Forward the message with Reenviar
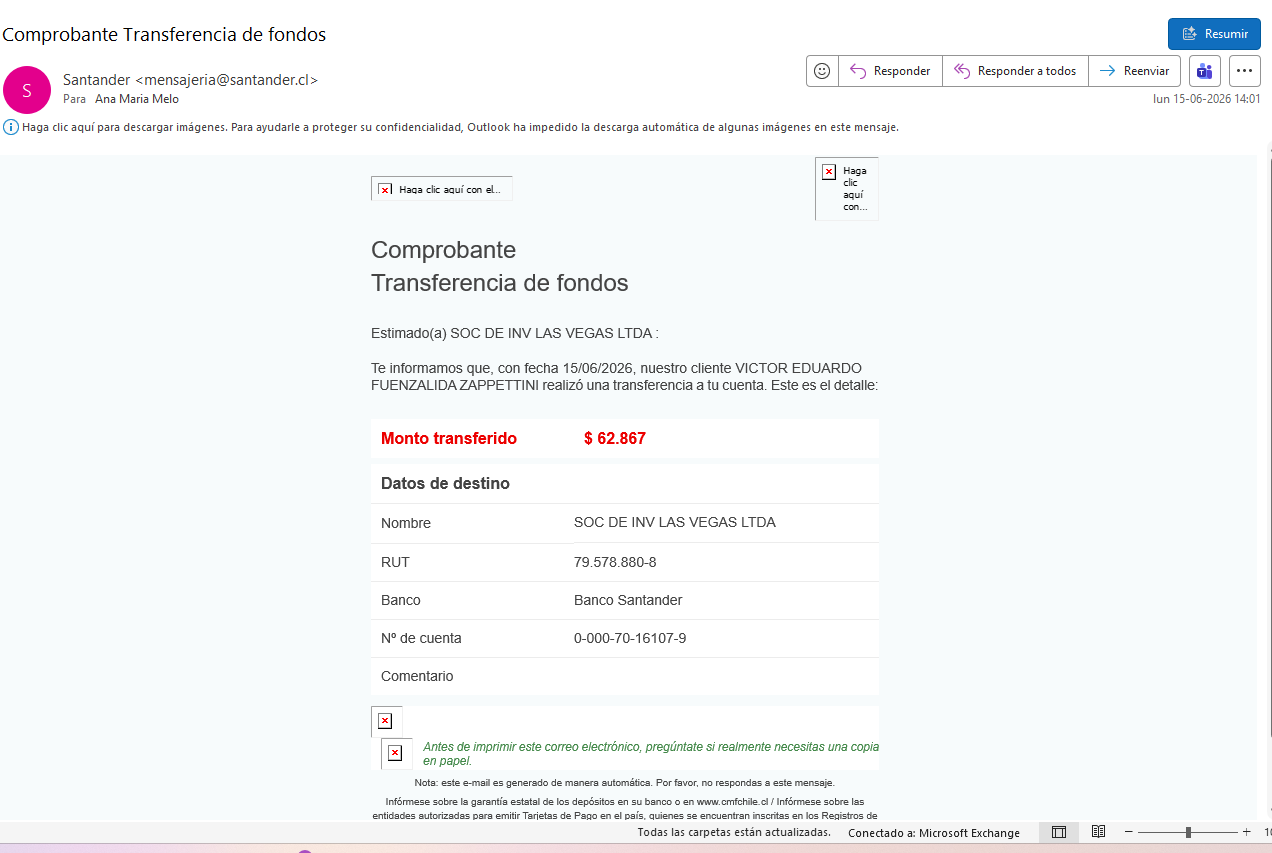 point(1135,71)
